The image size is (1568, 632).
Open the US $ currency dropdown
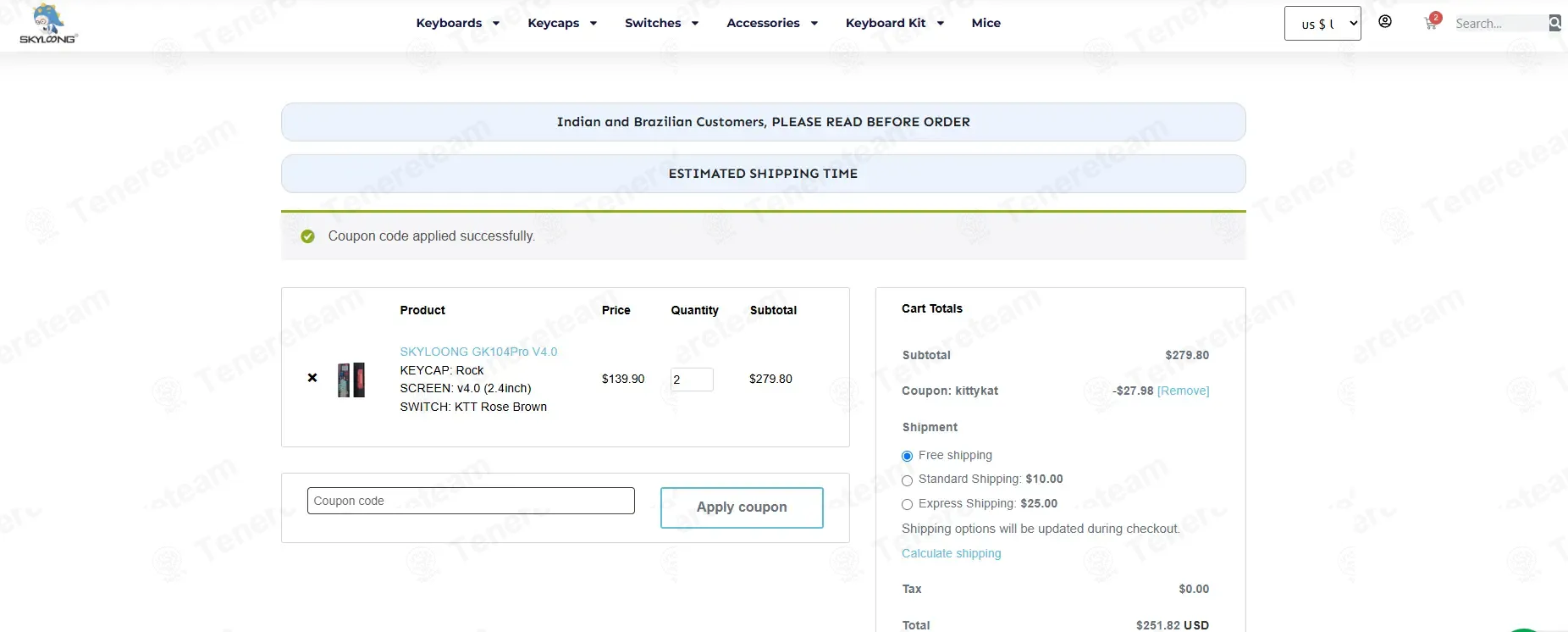pos(1322,24)
